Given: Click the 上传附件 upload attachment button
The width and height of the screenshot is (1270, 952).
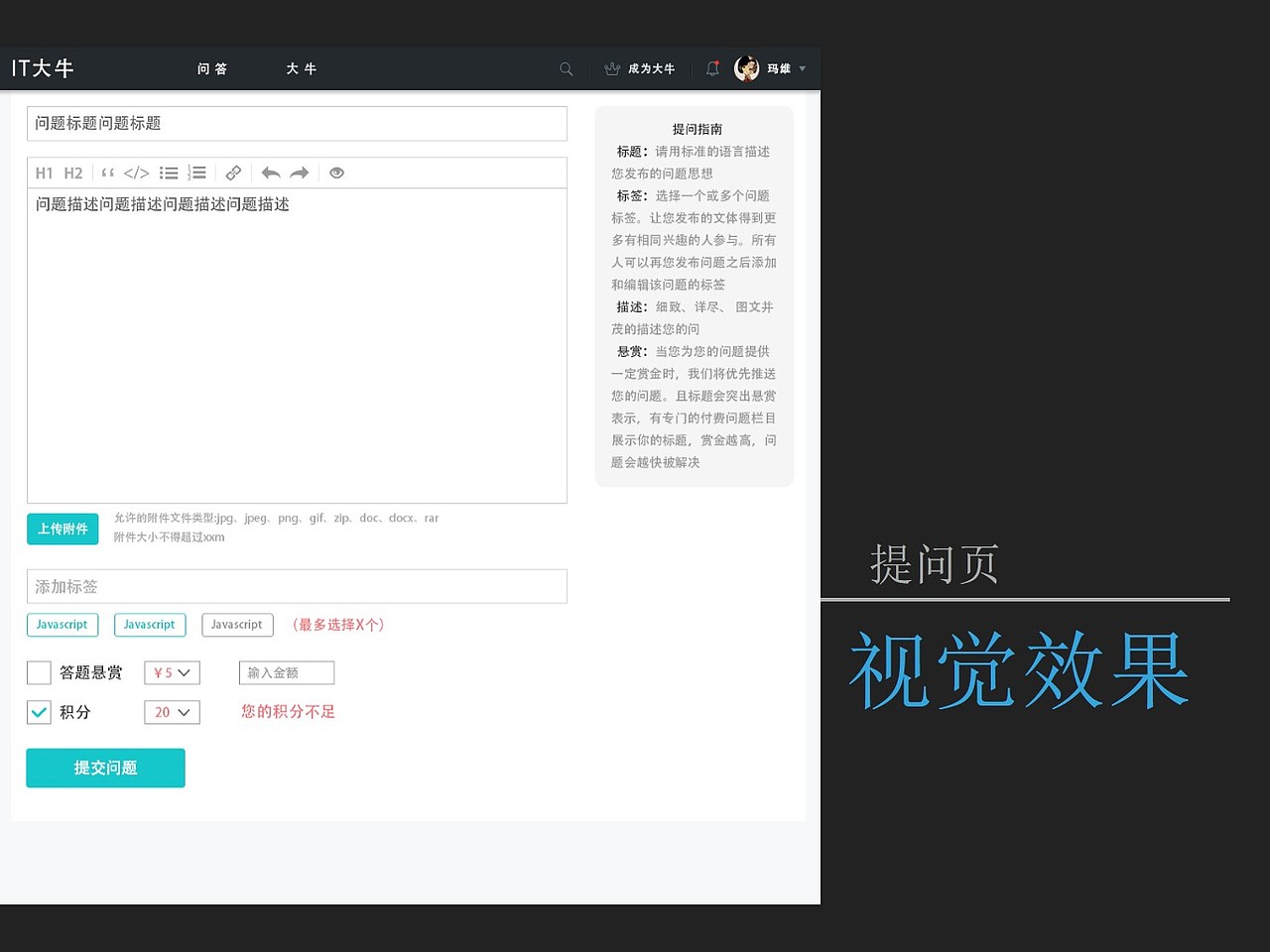Looking at the screenshot, I should pos(62,529).
